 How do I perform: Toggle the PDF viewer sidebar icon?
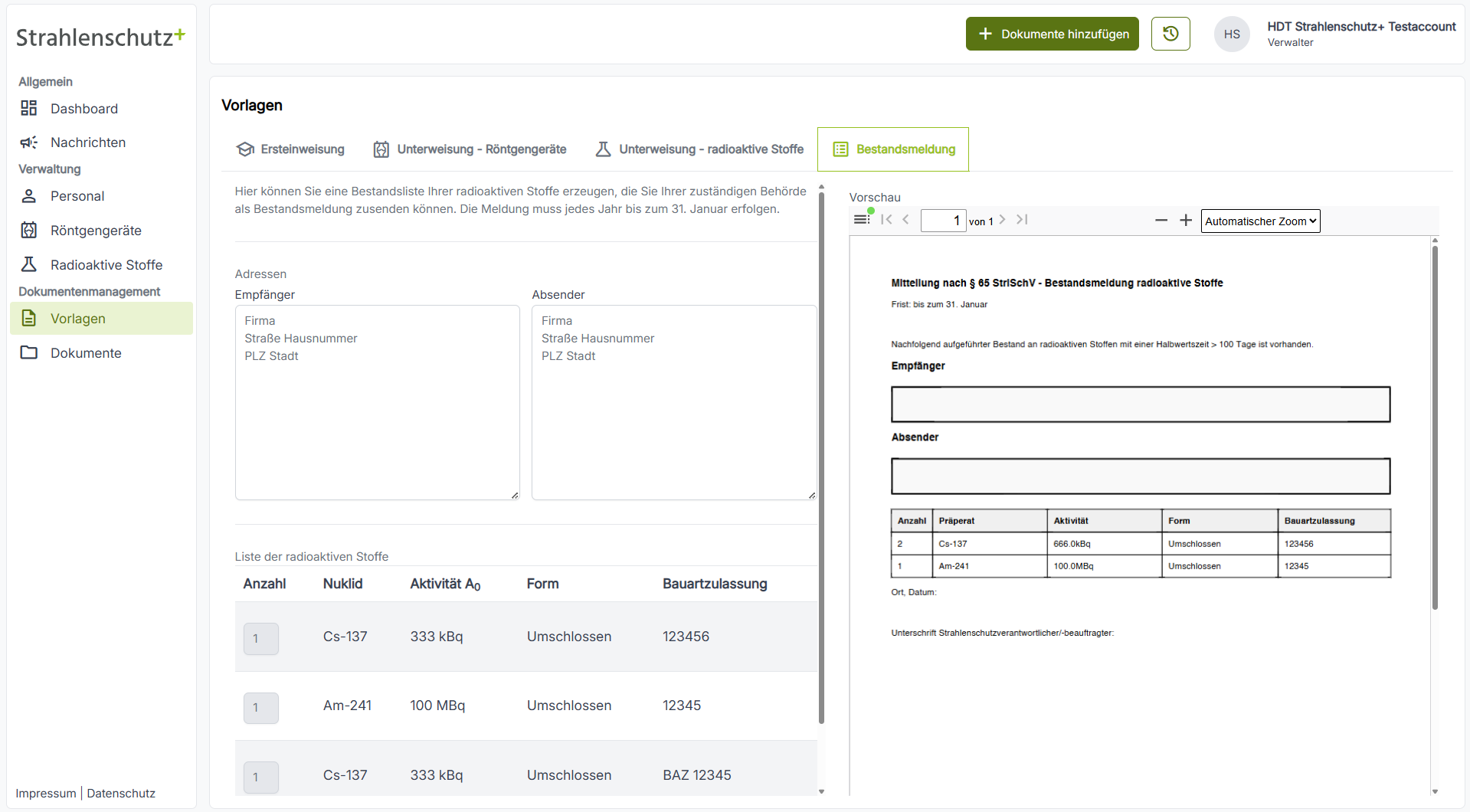coord(862,220)
